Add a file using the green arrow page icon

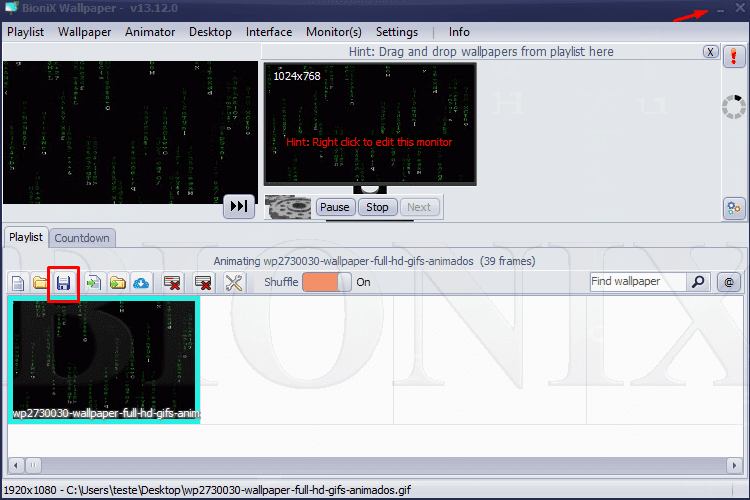94,283
